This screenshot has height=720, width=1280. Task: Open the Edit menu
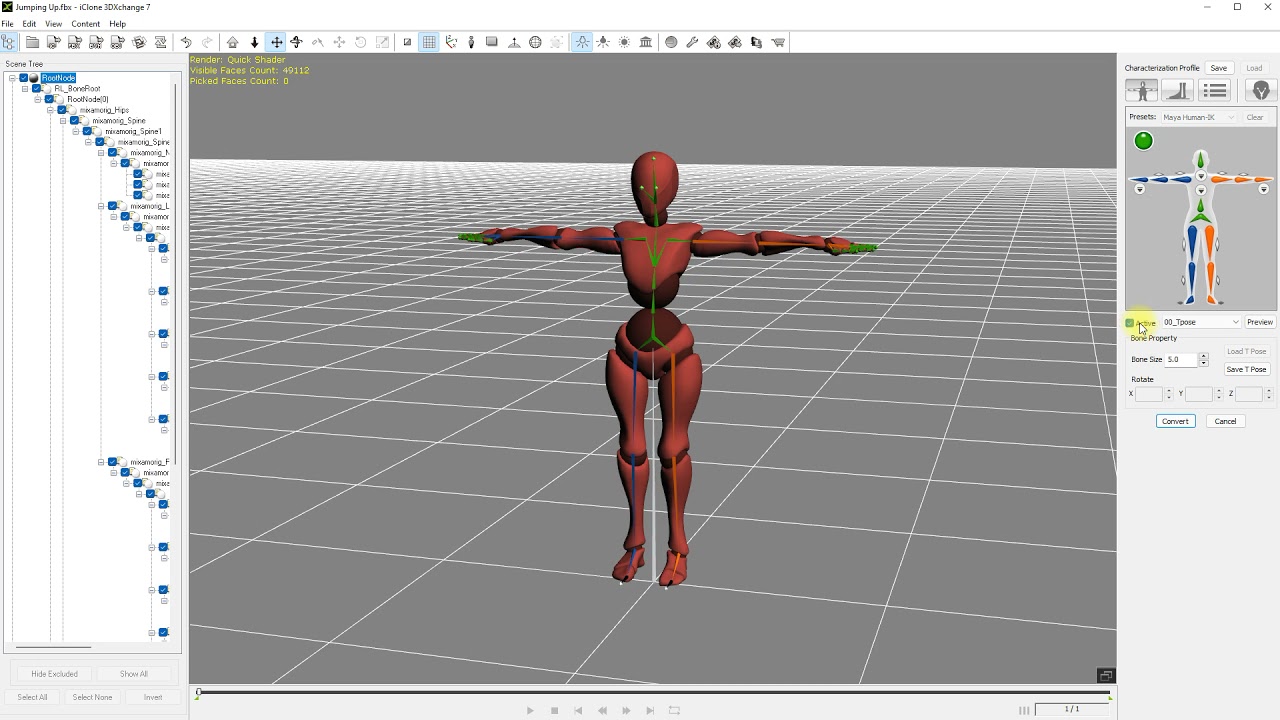(29, 24)
